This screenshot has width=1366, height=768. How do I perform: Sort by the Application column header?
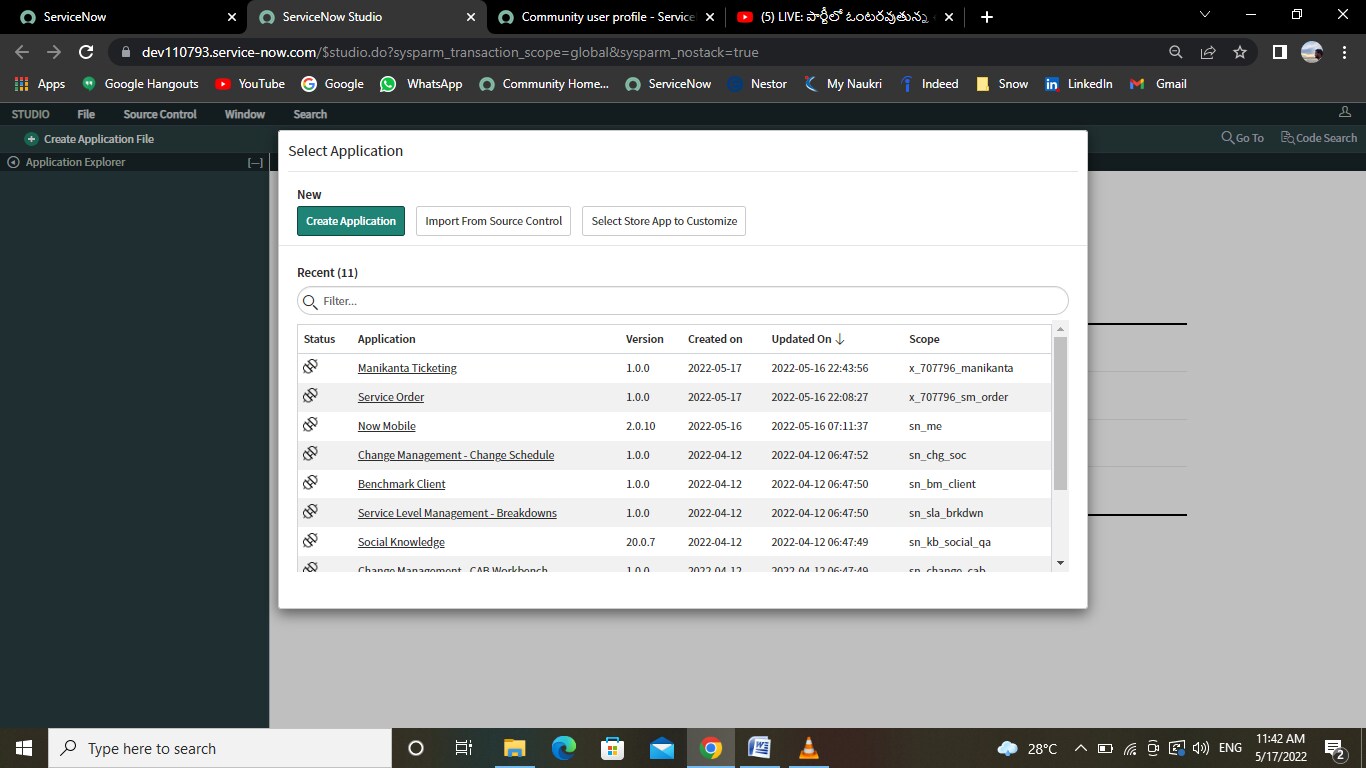coord(387,339)
